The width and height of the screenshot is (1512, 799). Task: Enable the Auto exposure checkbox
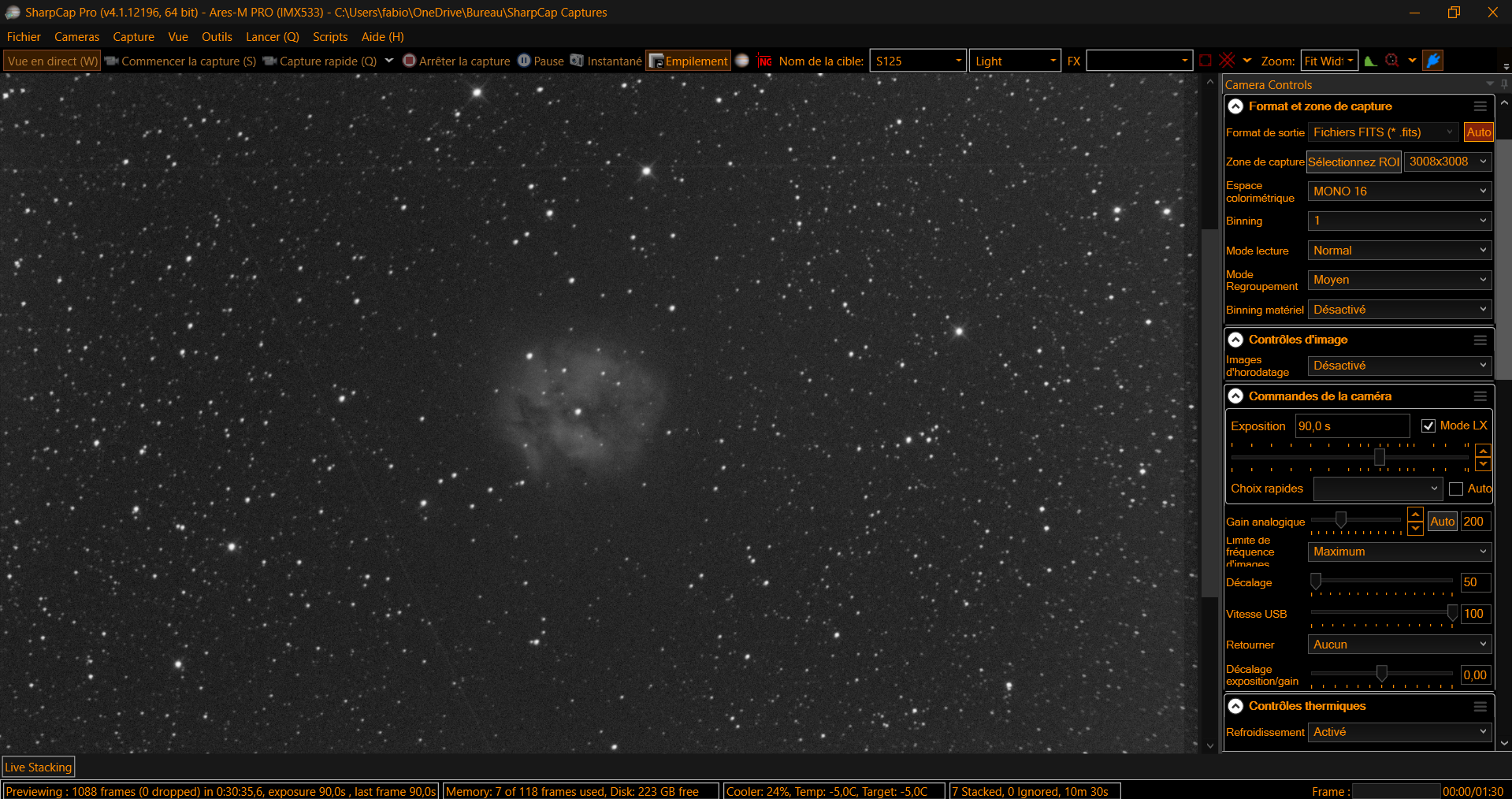[1456, 489]
